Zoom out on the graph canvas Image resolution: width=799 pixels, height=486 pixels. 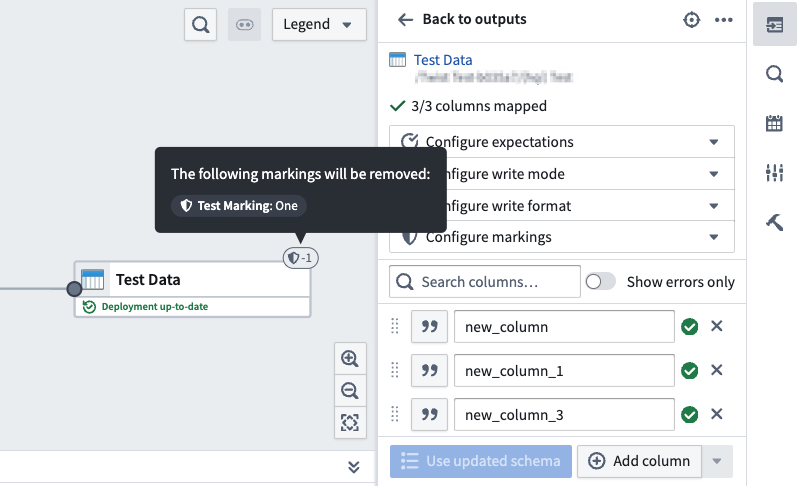pyautogui.click(x=350, y=391)
